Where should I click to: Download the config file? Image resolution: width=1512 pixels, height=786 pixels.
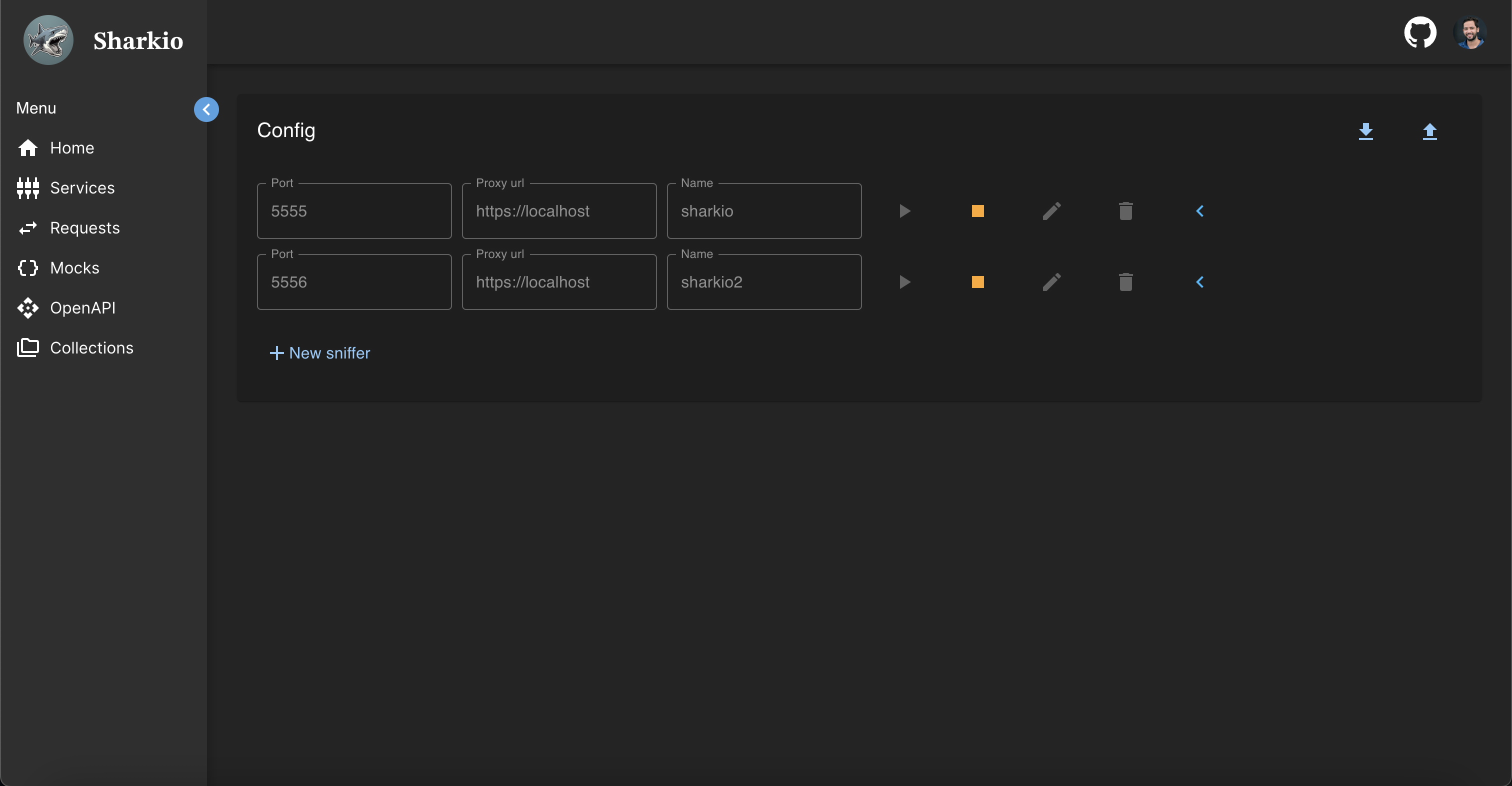(1366, 131)
